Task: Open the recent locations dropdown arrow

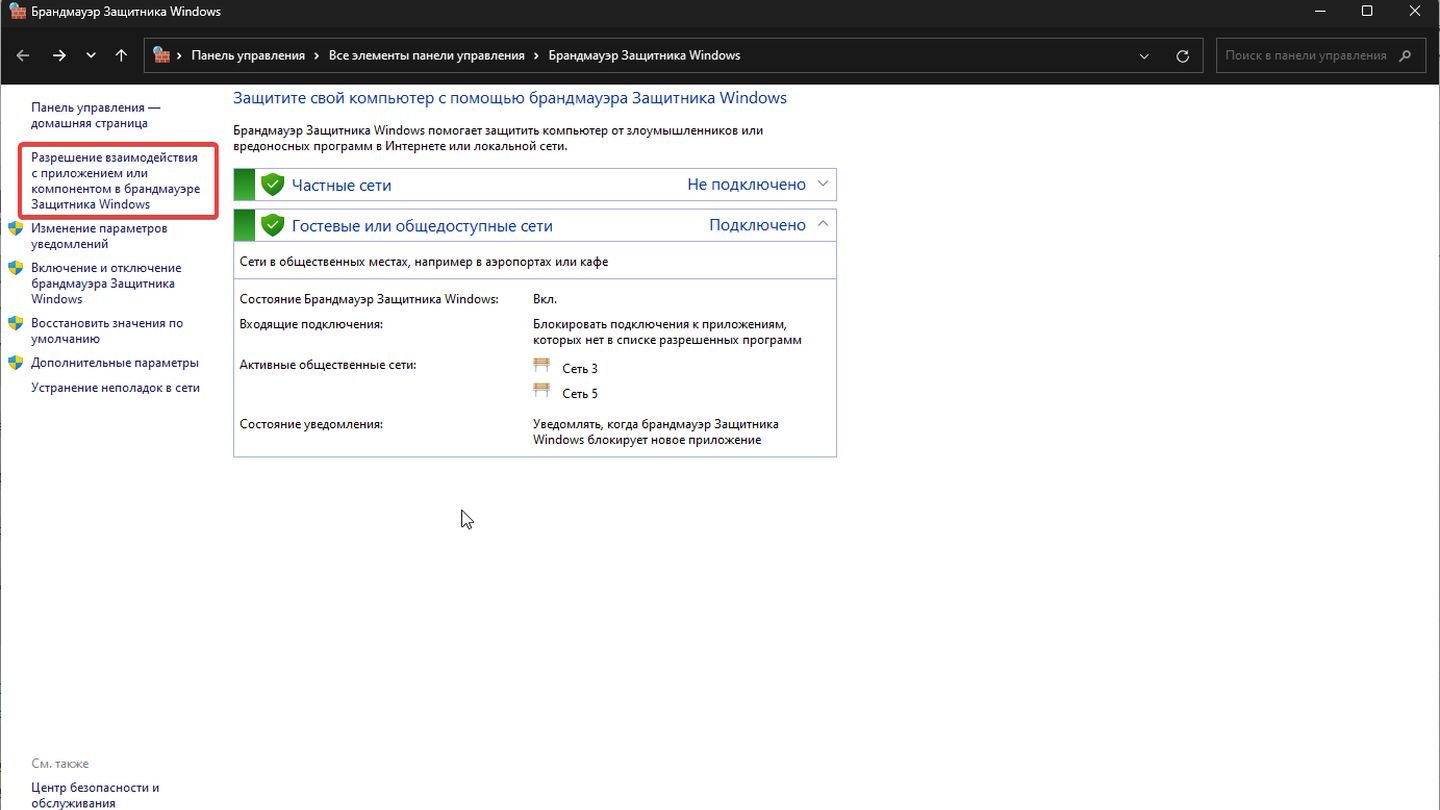Action: (91, 56)
